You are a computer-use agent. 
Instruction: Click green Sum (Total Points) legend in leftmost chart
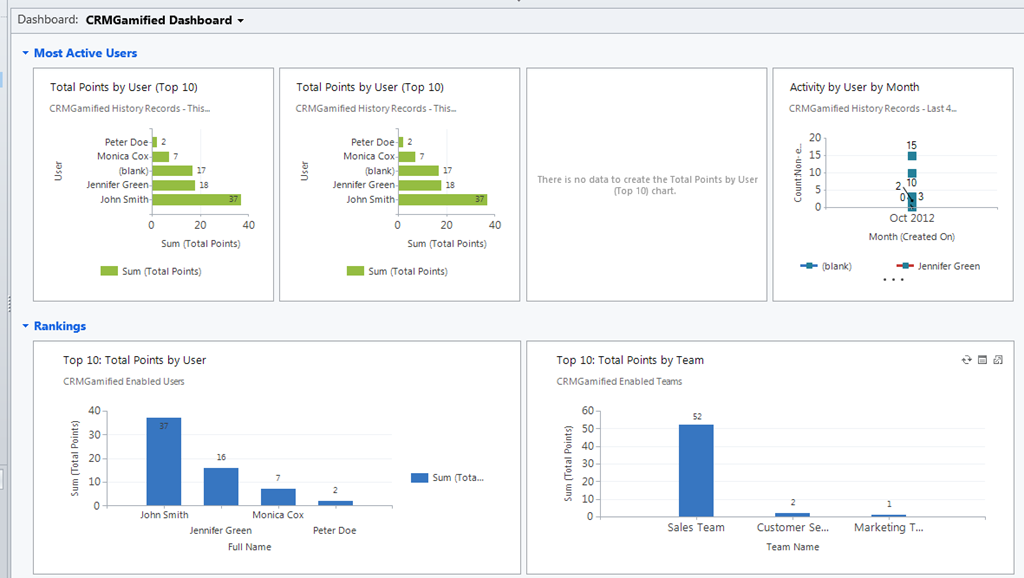coord(151,271)
